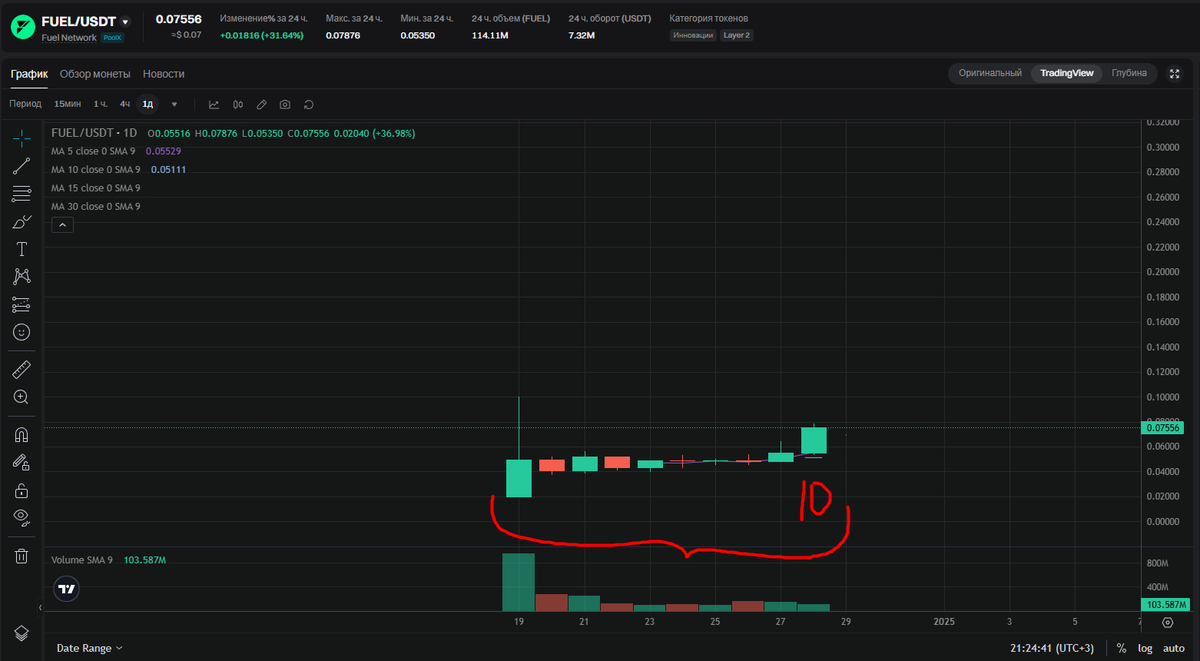Open the chart patterns tool
This screenshot has height=661, width=1200.
[x=21, y=276]
